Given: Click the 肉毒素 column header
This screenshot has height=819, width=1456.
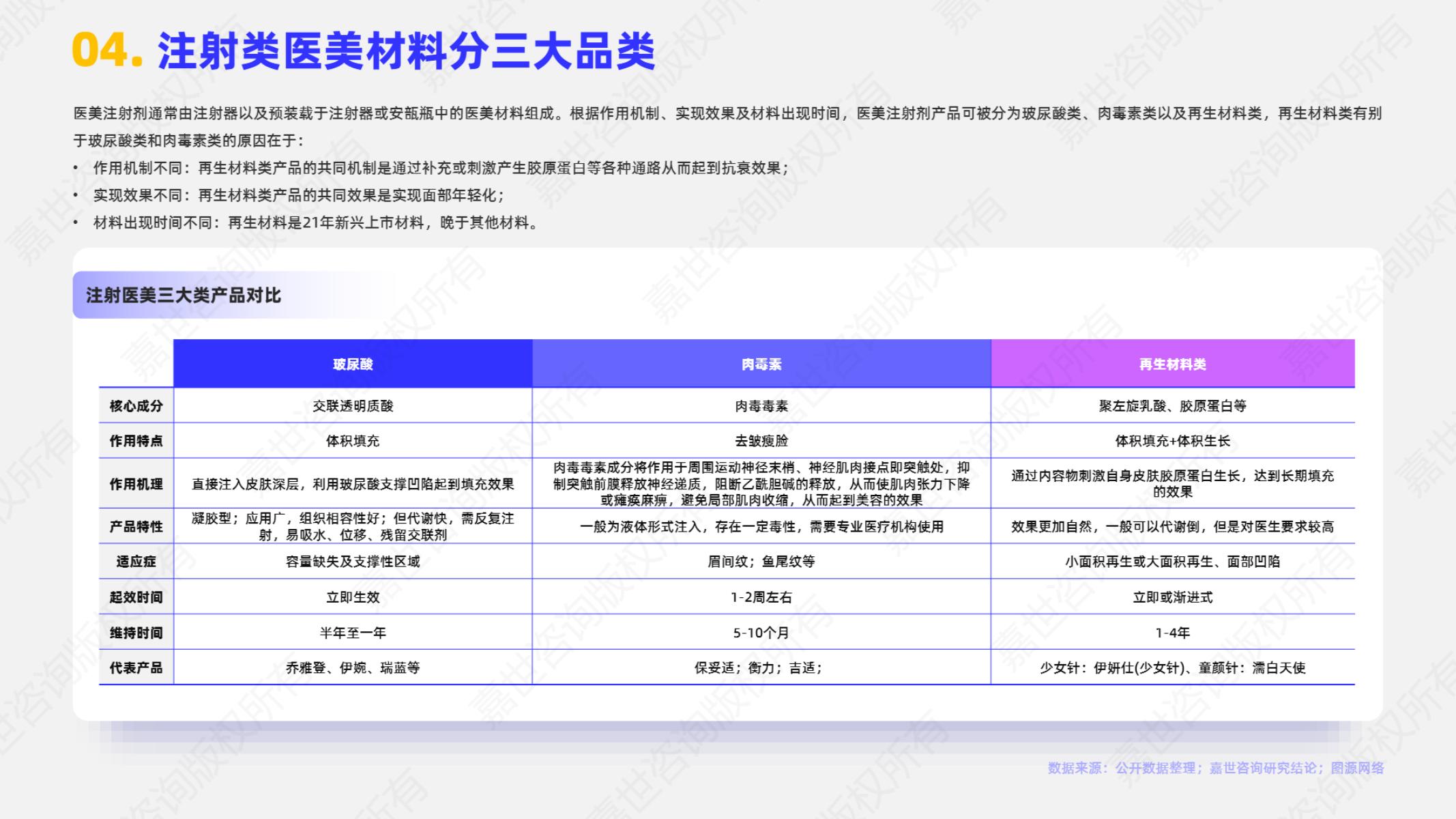Looking at the screenshot, I should point(761,364).
